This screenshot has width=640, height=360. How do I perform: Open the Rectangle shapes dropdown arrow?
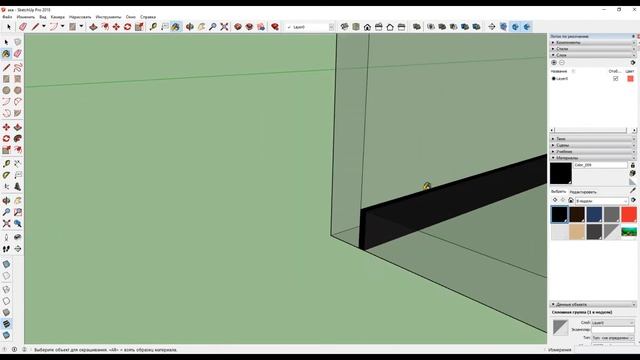click(81, 27)
